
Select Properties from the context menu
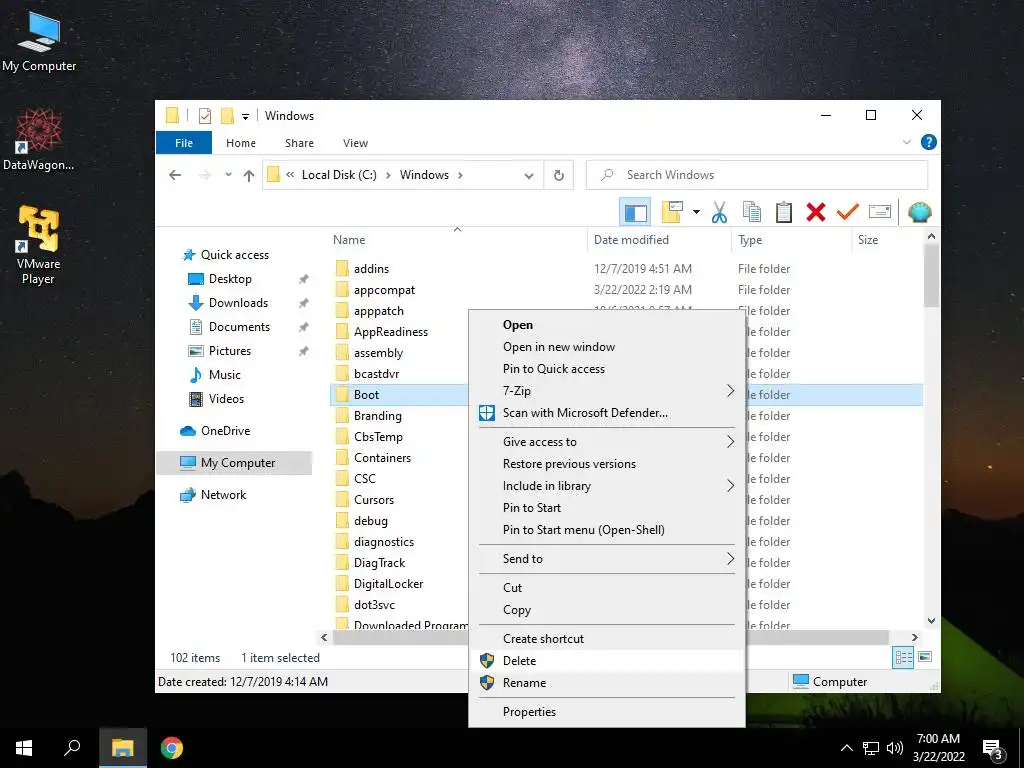click(x=606, y=712)
